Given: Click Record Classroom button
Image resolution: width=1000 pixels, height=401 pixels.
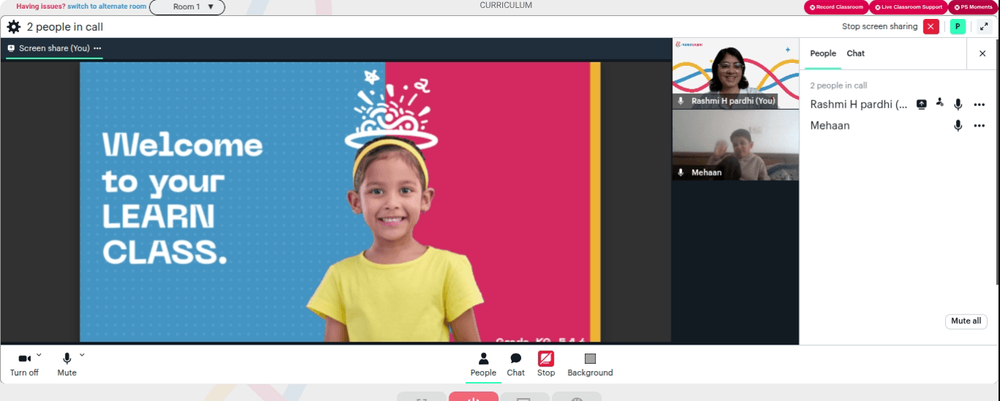Looking at the screenshot, I should pyautogui.click(x=836, y=7).
